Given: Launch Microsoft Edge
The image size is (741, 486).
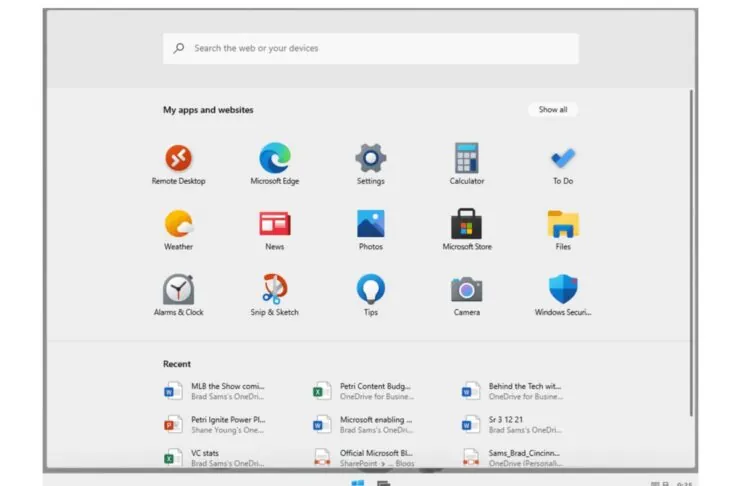Looking at the screenshot, I should [x=275, y=165].
